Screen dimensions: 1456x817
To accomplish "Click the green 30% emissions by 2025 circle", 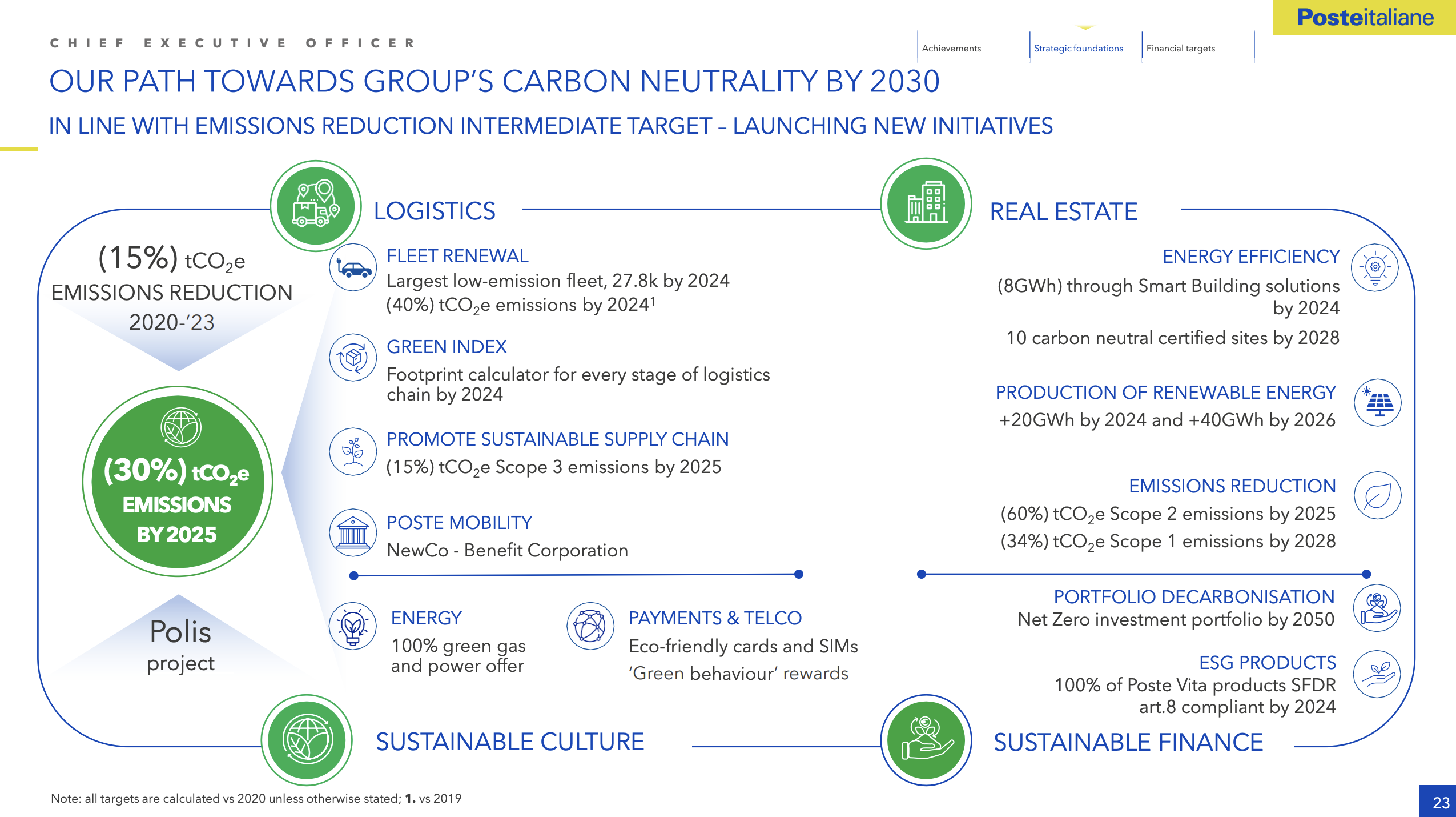I will click(178, 482).
